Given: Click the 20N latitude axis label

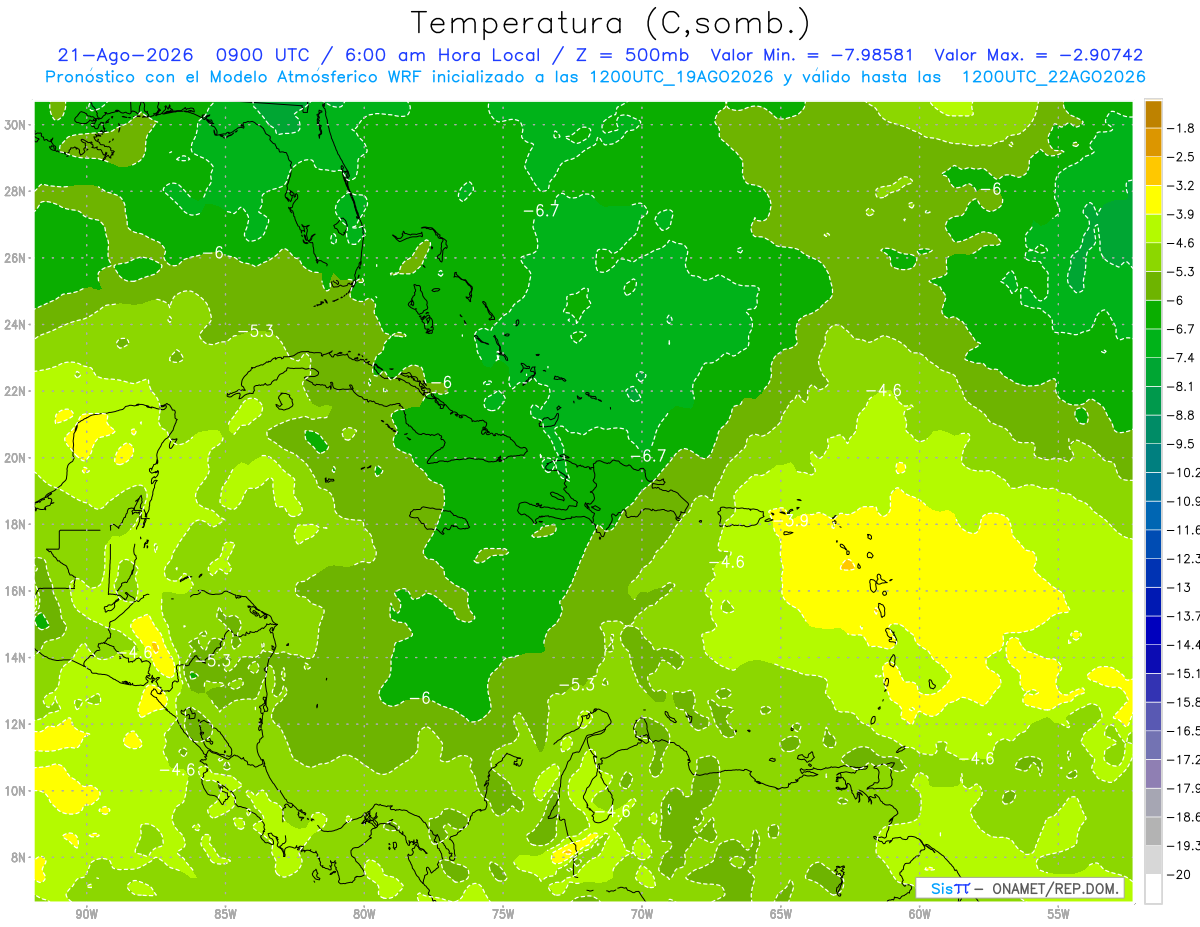Looking at the screenshot, I should [x=16, y=458].
